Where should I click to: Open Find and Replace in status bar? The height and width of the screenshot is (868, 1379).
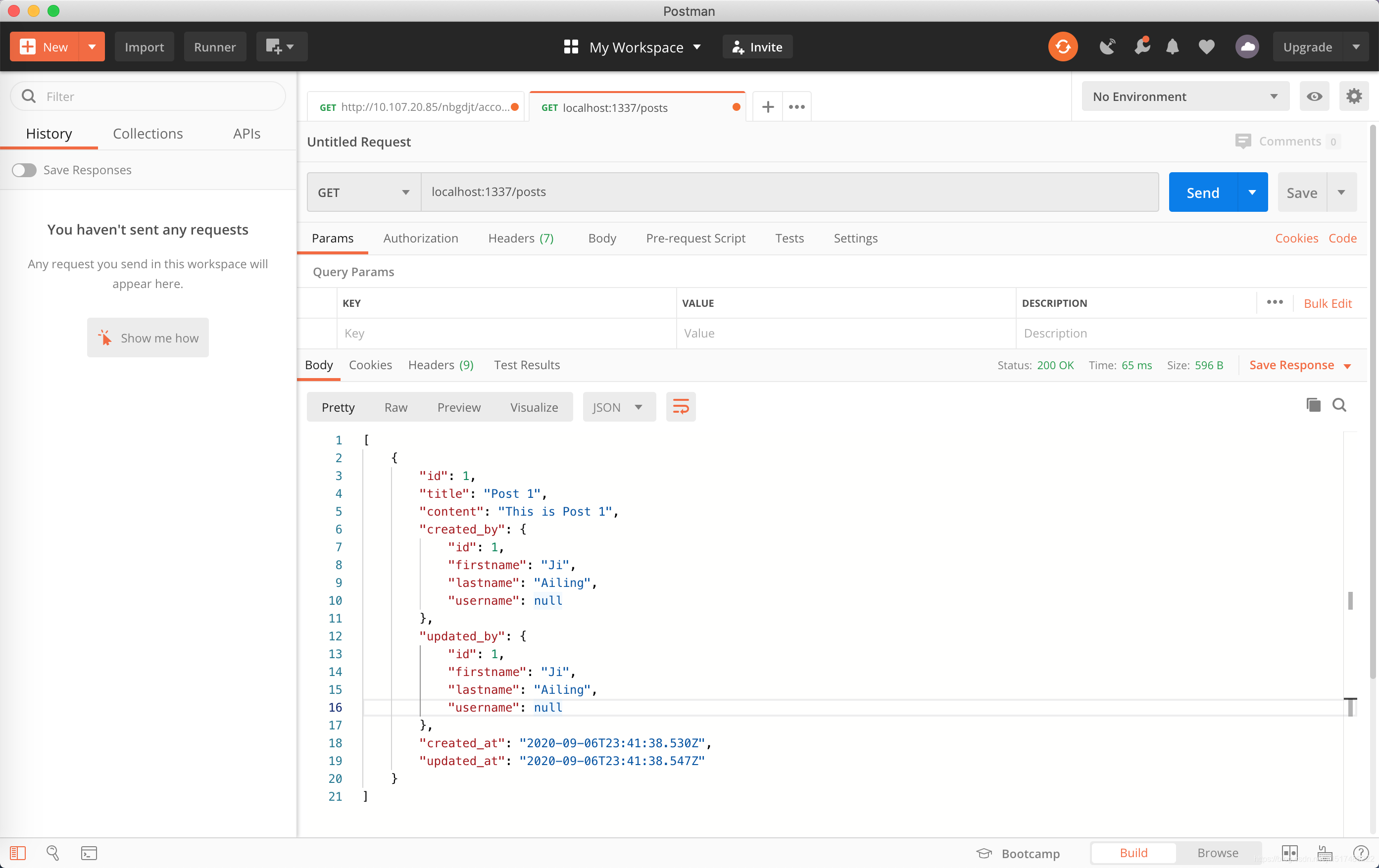52,853
